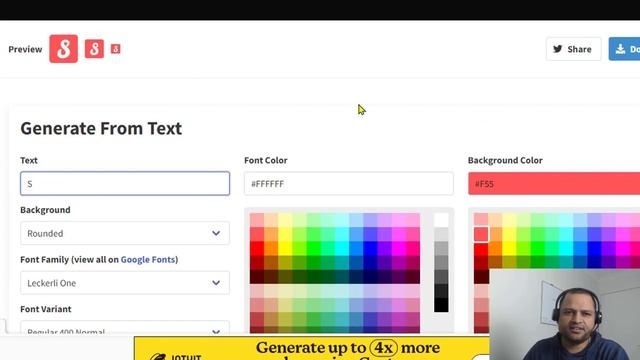Click the Background Color hex field #F55
The width and height of the screenshot is (640, 360).
click(x=554, y=184)
